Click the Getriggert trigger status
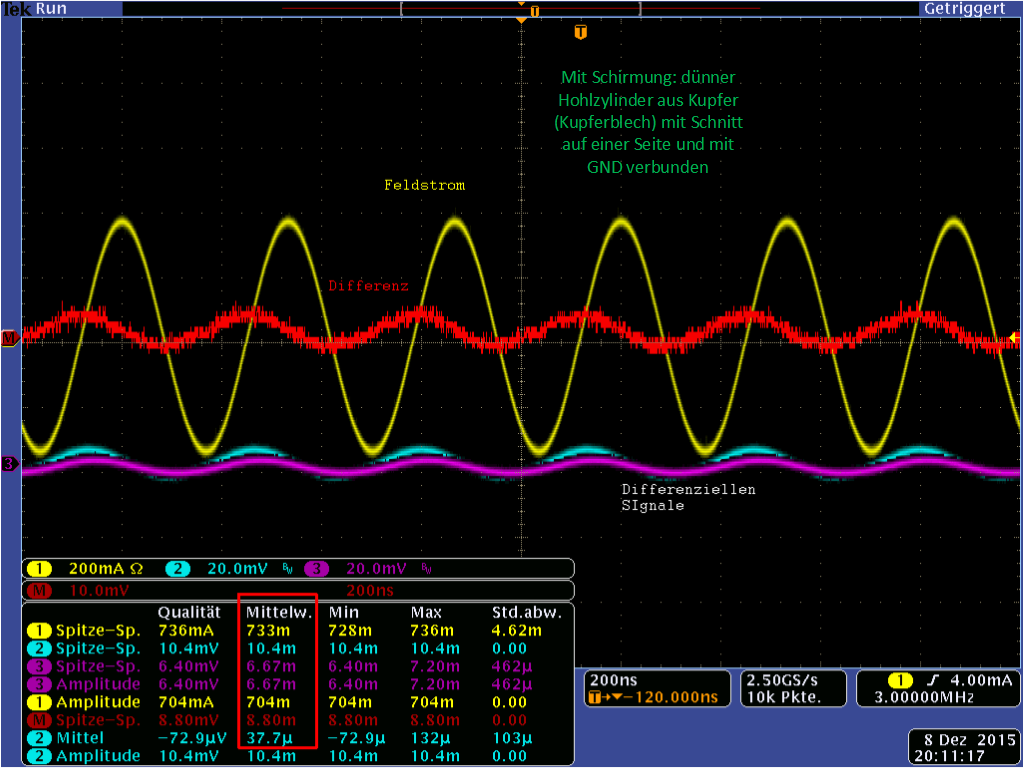Screen dimensions: 1024x768 click(965, 9)
